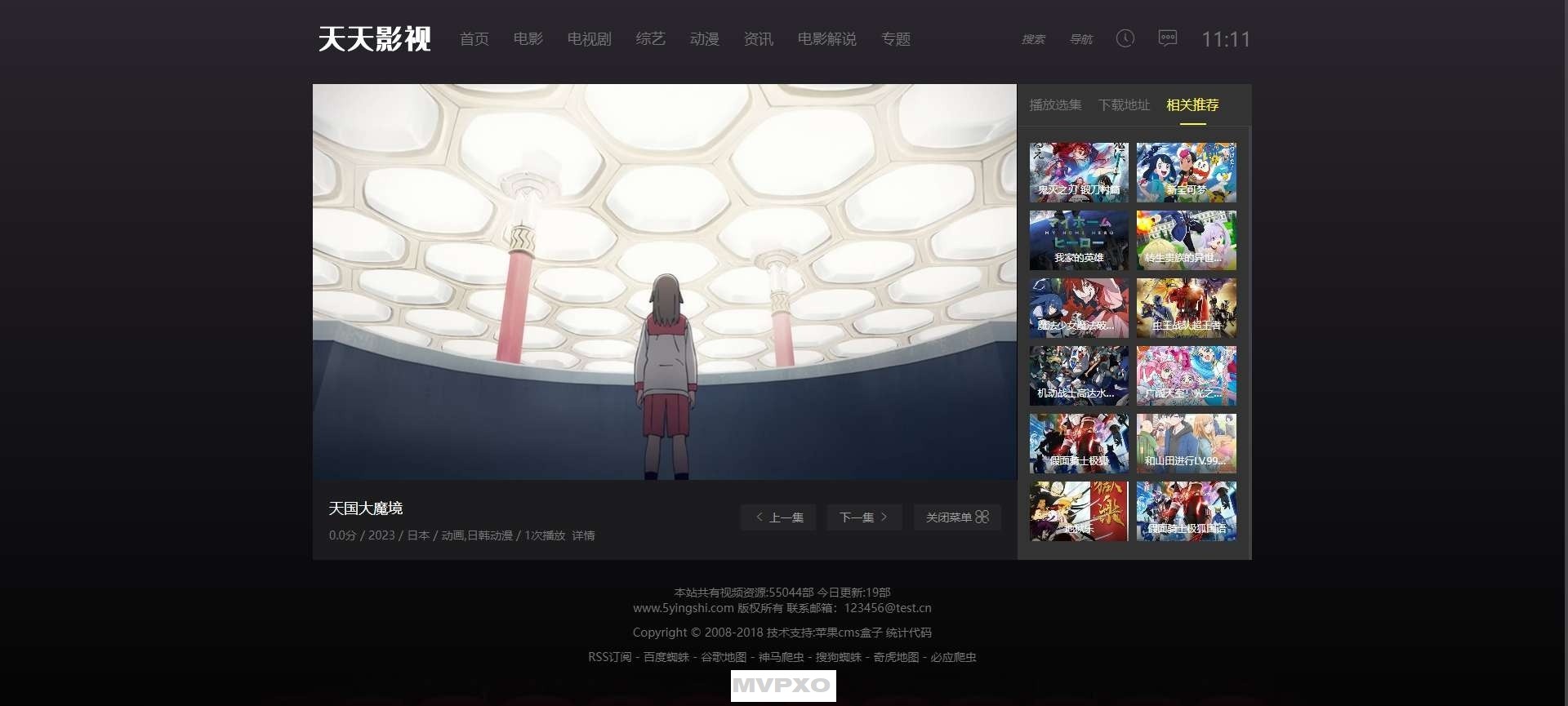Image resolution: width=1568 pixels, height=706 pixels.
Task: Open the 电视剧 menu item
Action: pos(590,39)
